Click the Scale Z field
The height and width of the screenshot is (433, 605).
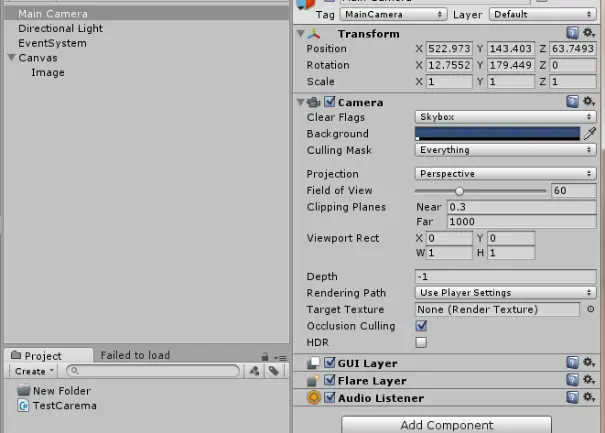coord(573,81)
